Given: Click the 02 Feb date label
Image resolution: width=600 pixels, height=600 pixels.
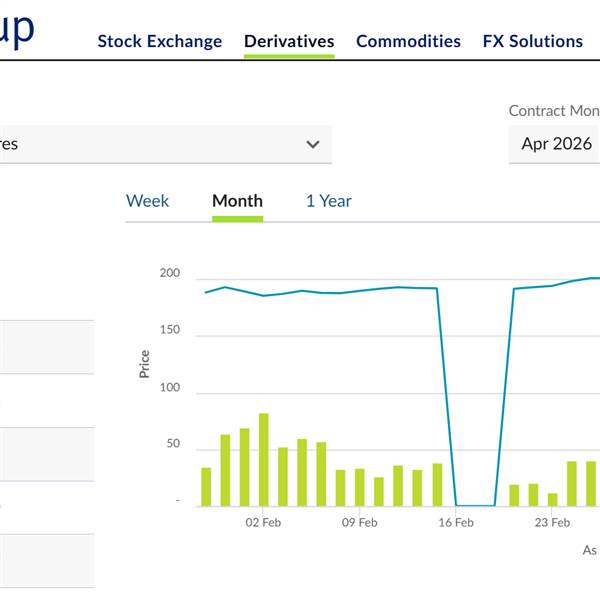Looking at the screenshot, I should [x=264, y=522].
